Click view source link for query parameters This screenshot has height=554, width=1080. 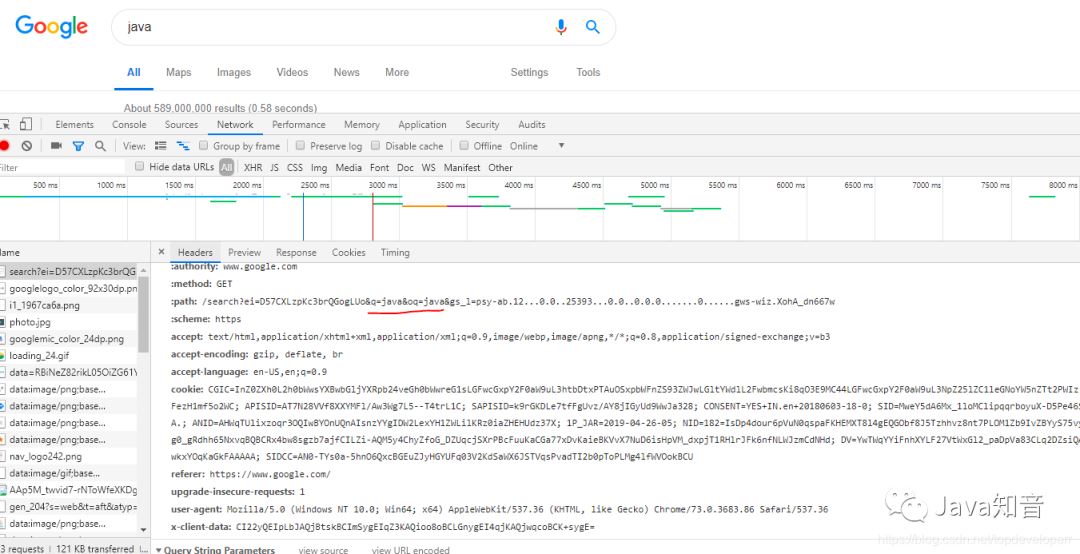(x=323, y=550)
